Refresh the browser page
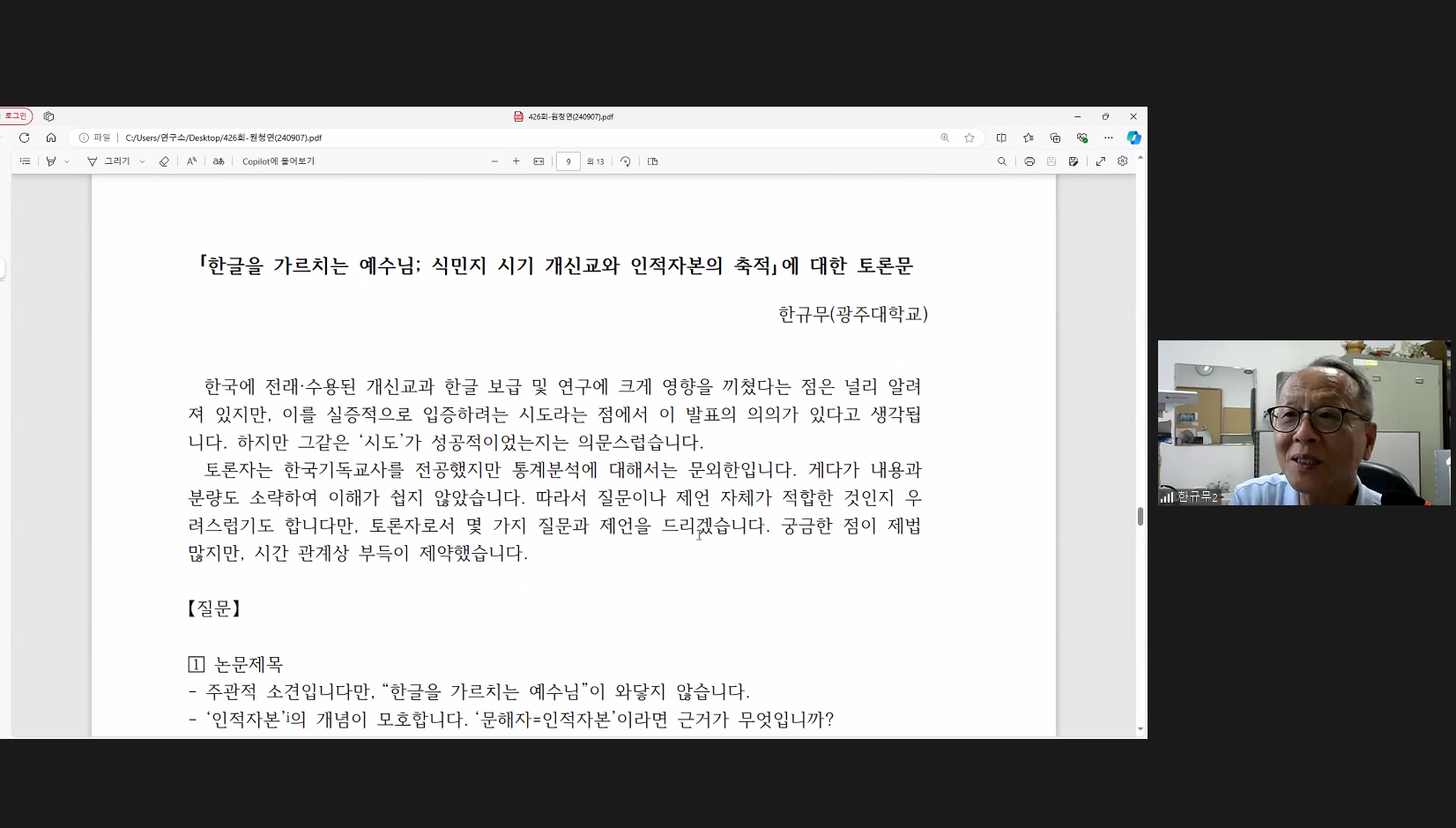Viewport: 1456px width, 828px height. click(25, 138)
